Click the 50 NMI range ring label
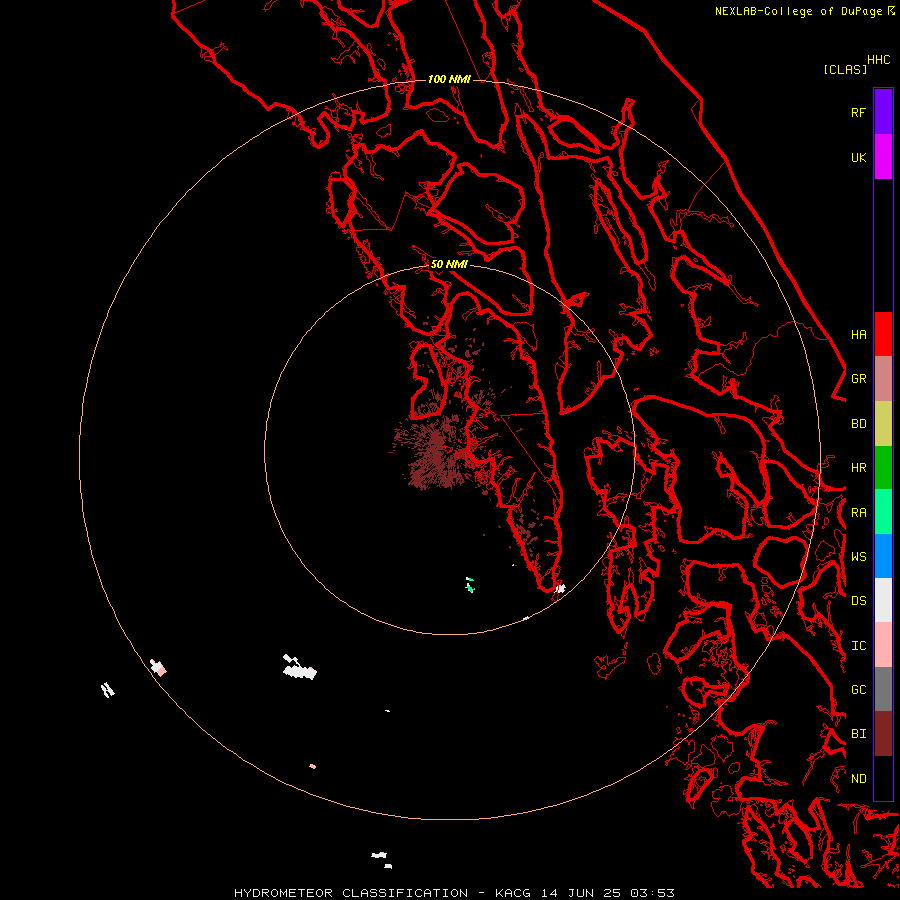Image resolution: width=900 pixels, height=900 pixels. 449,264
